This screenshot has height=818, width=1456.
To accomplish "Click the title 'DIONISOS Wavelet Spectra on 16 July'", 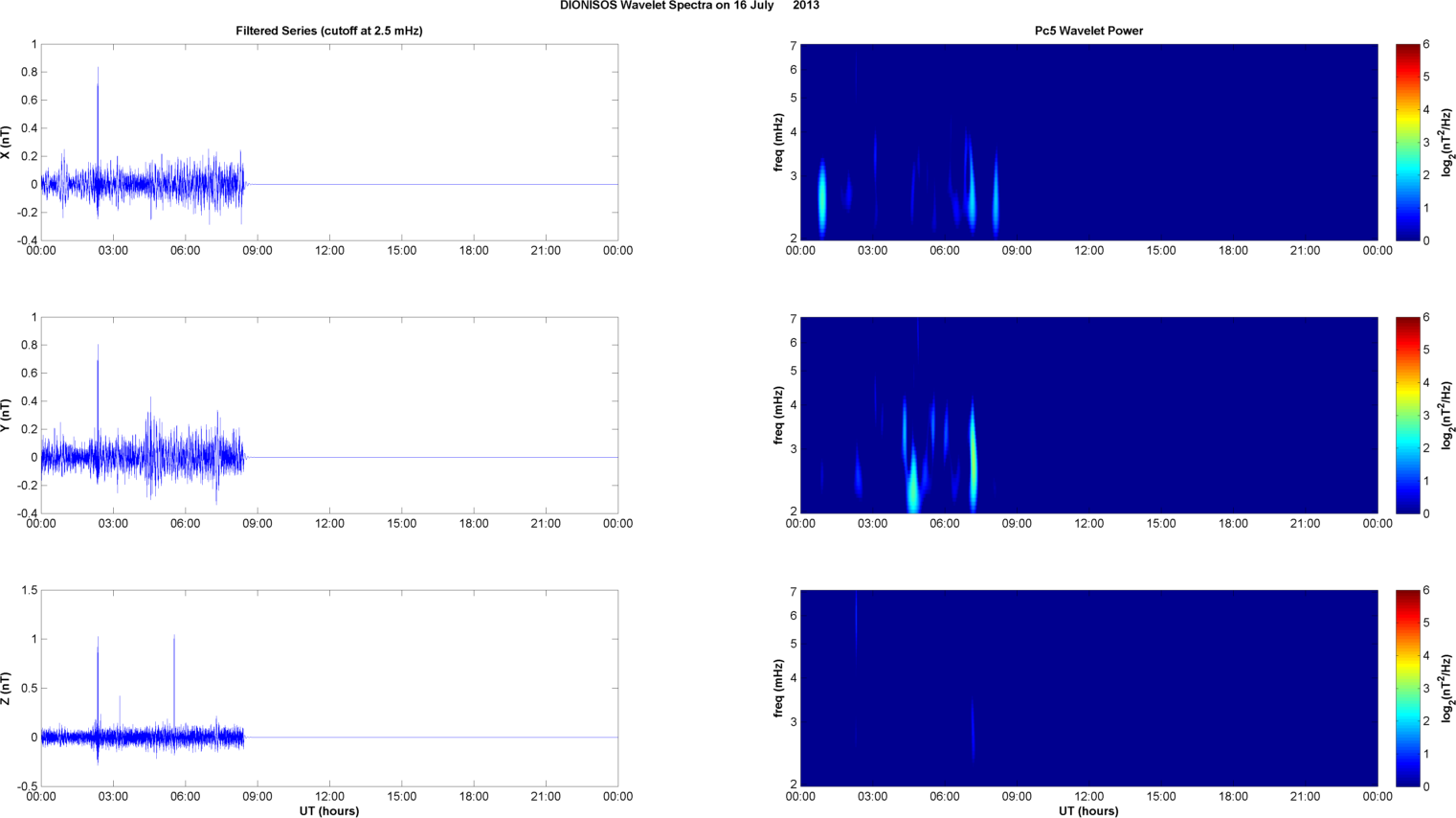I will tap(666, 6).
